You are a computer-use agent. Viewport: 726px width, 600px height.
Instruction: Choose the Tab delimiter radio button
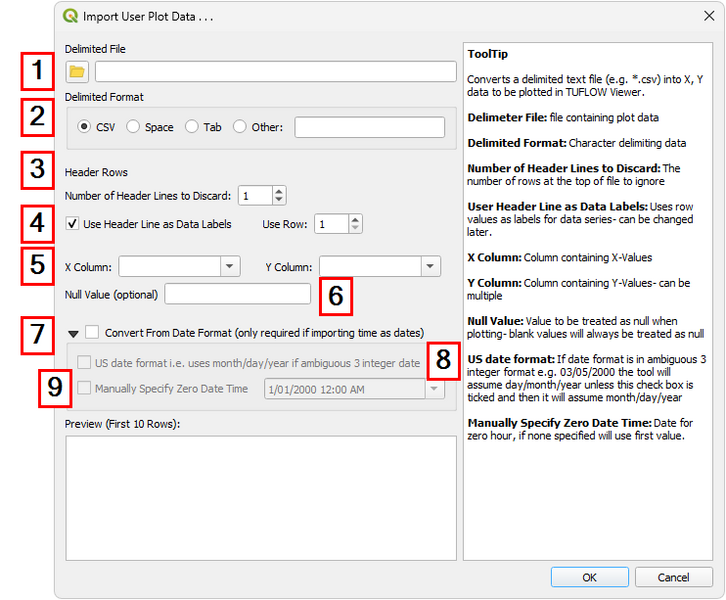click(192, 127)
